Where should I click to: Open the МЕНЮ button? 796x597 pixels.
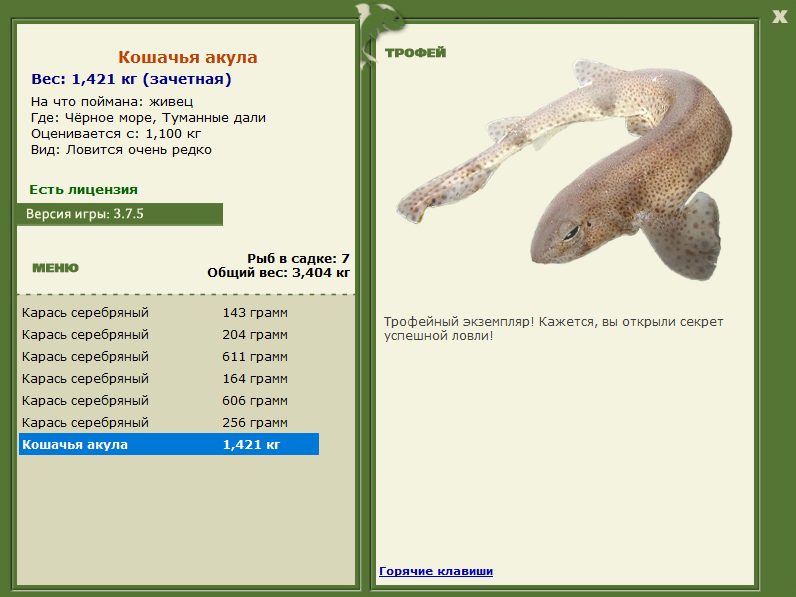tap(55, 268)
